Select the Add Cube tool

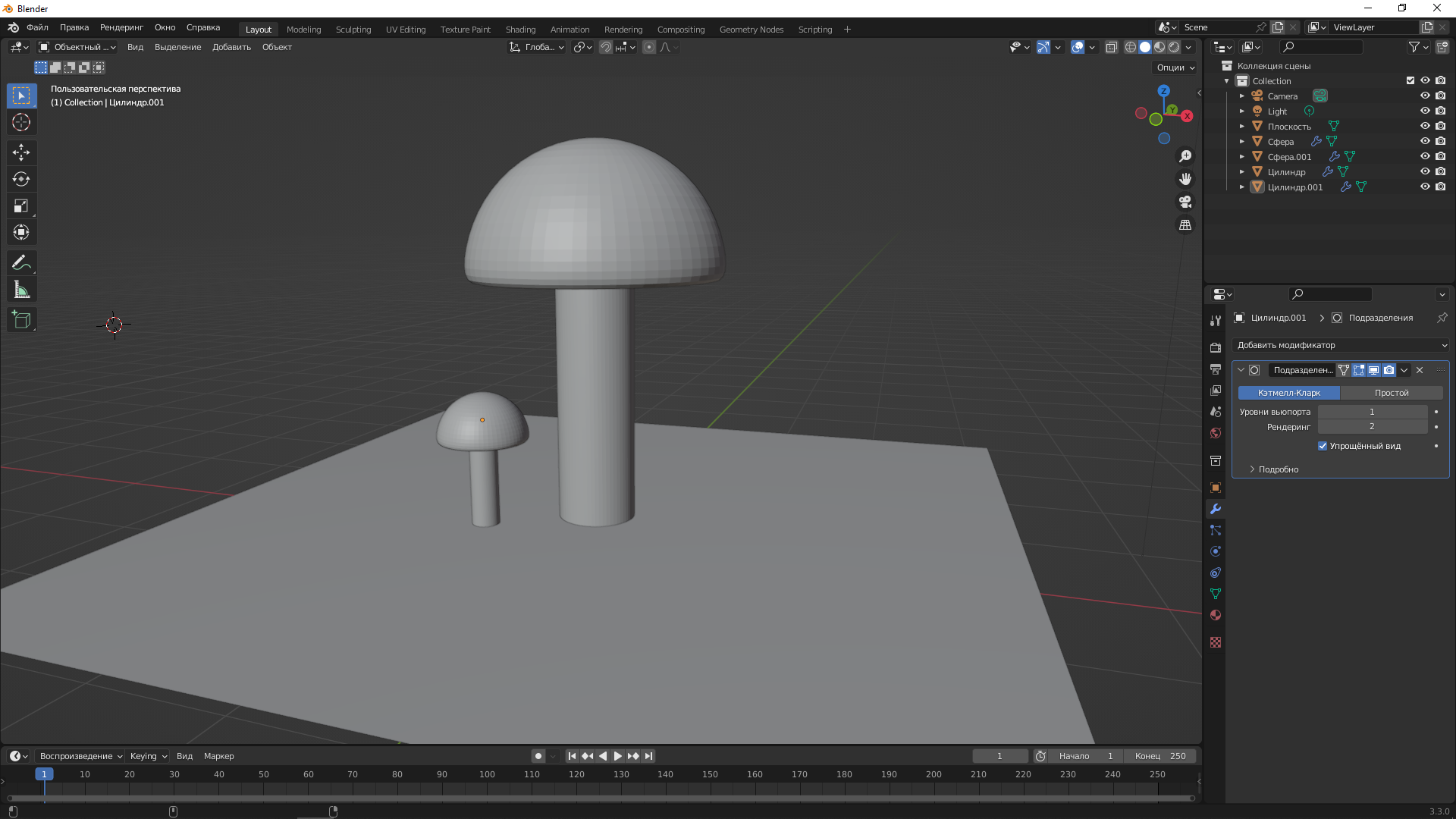(x=21, y=320)
